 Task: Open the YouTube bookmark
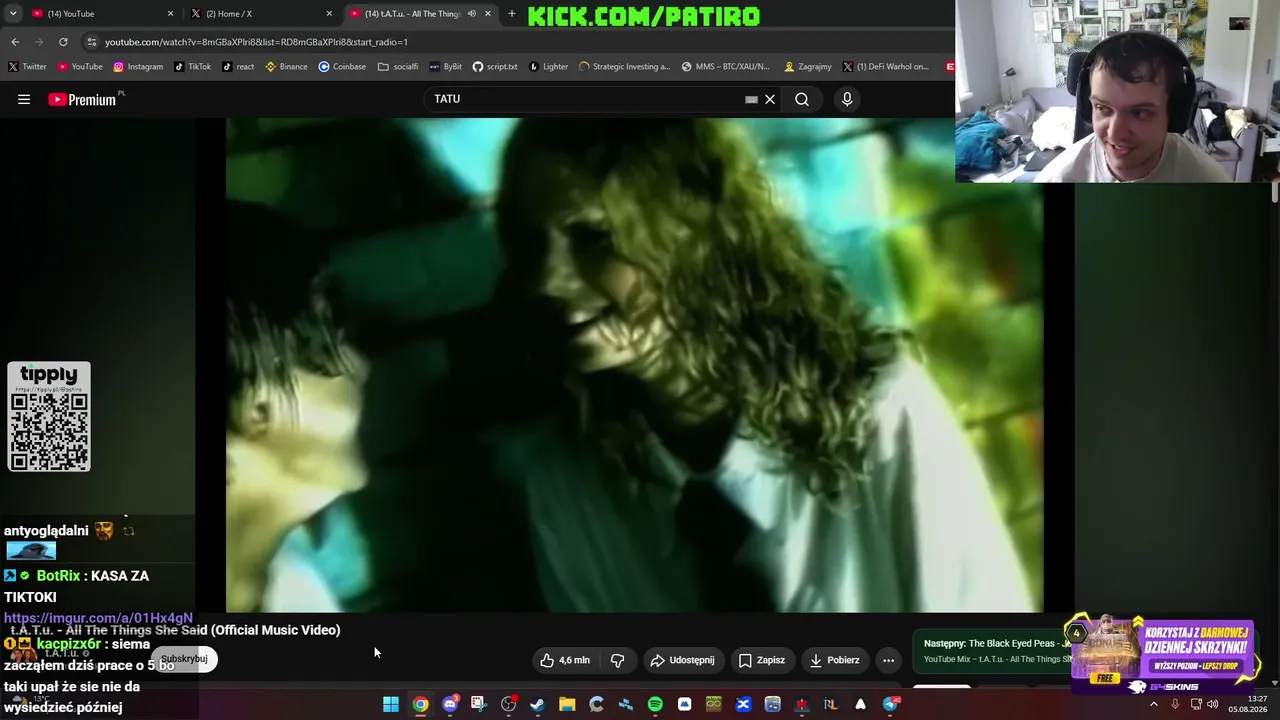[80, 67]
